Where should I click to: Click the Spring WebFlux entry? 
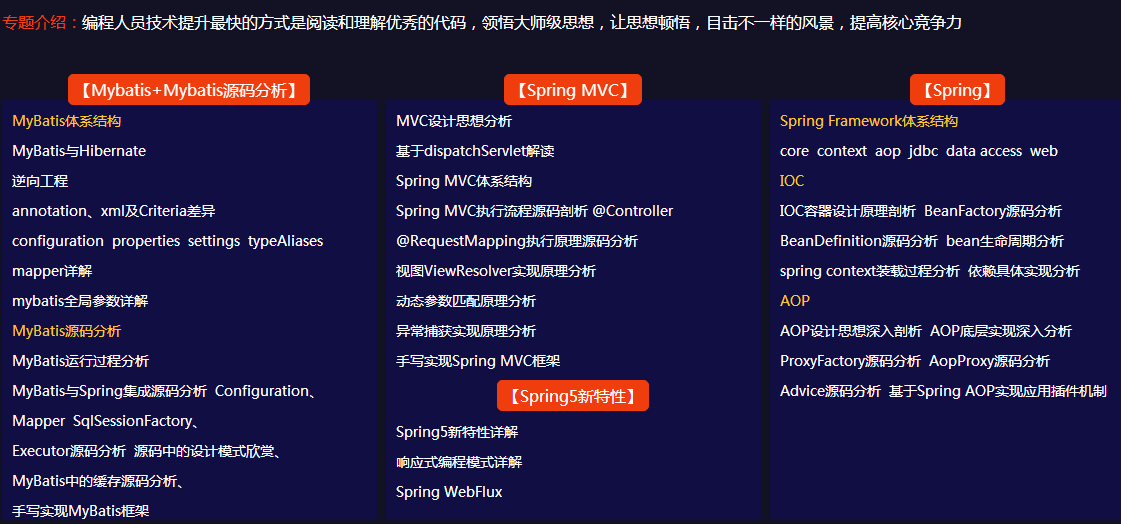click(449, 493)
